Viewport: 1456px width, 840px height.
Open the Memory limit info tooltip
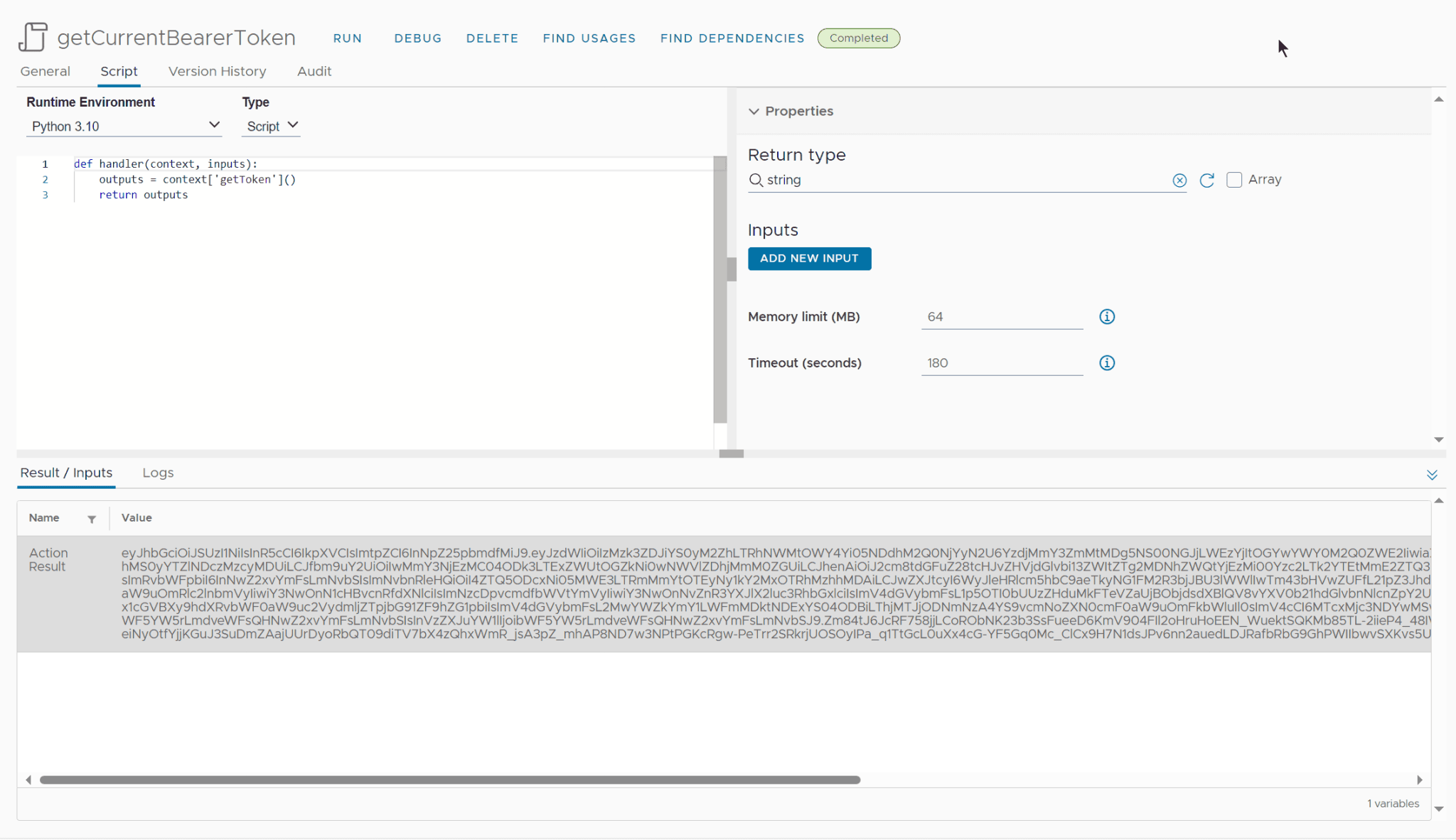1107,317
